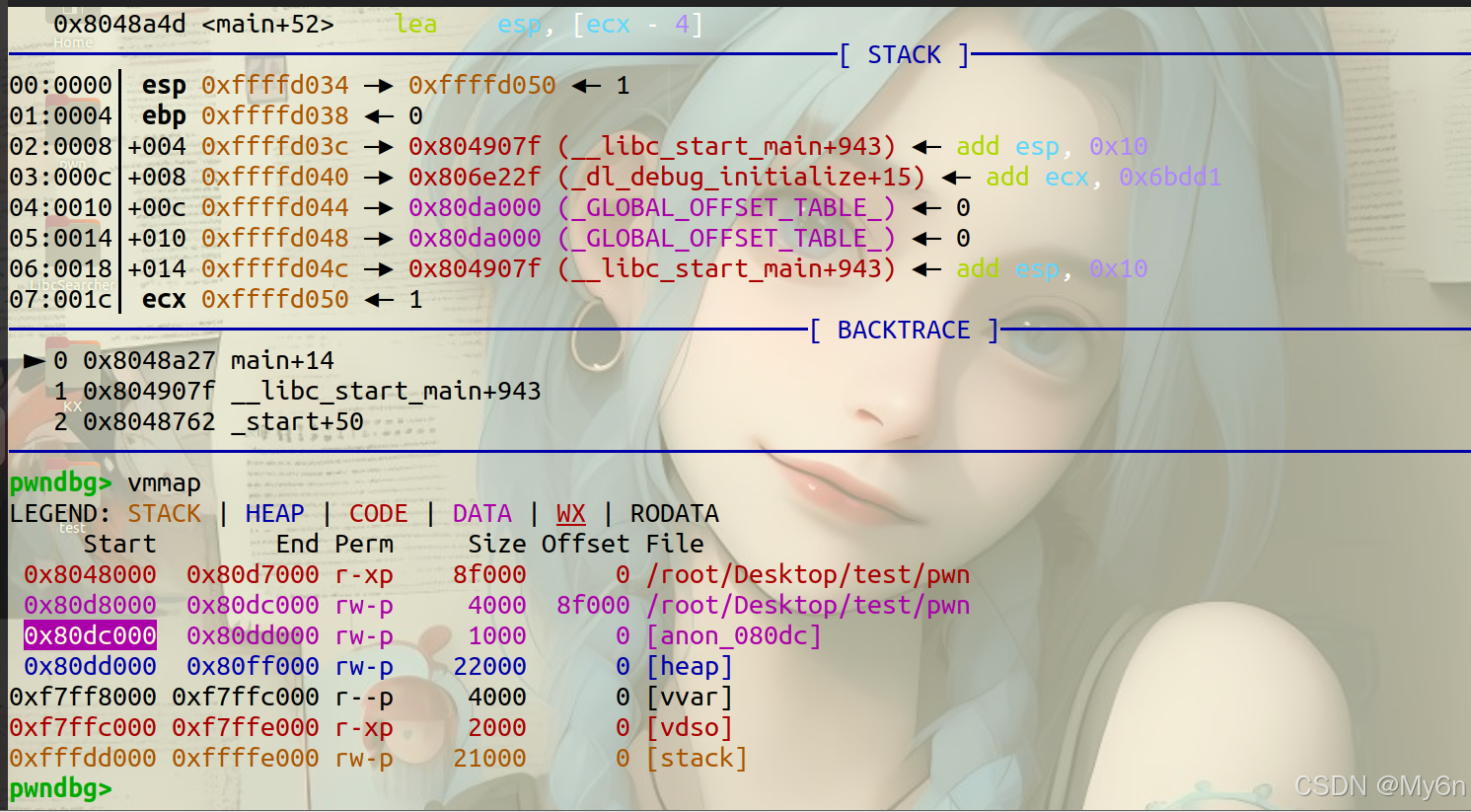Select vmmap start address 0x8048000
Image resolution: width=1471 pixels, height=812 pixels.
tap(90, 575)
